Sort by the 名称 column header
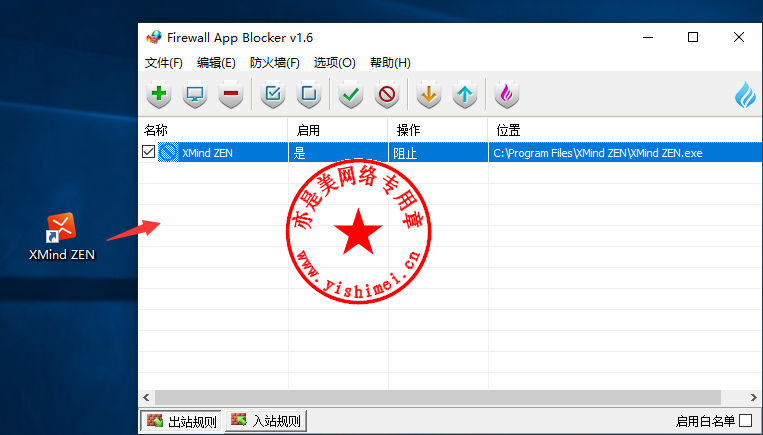 click(213, 130)
